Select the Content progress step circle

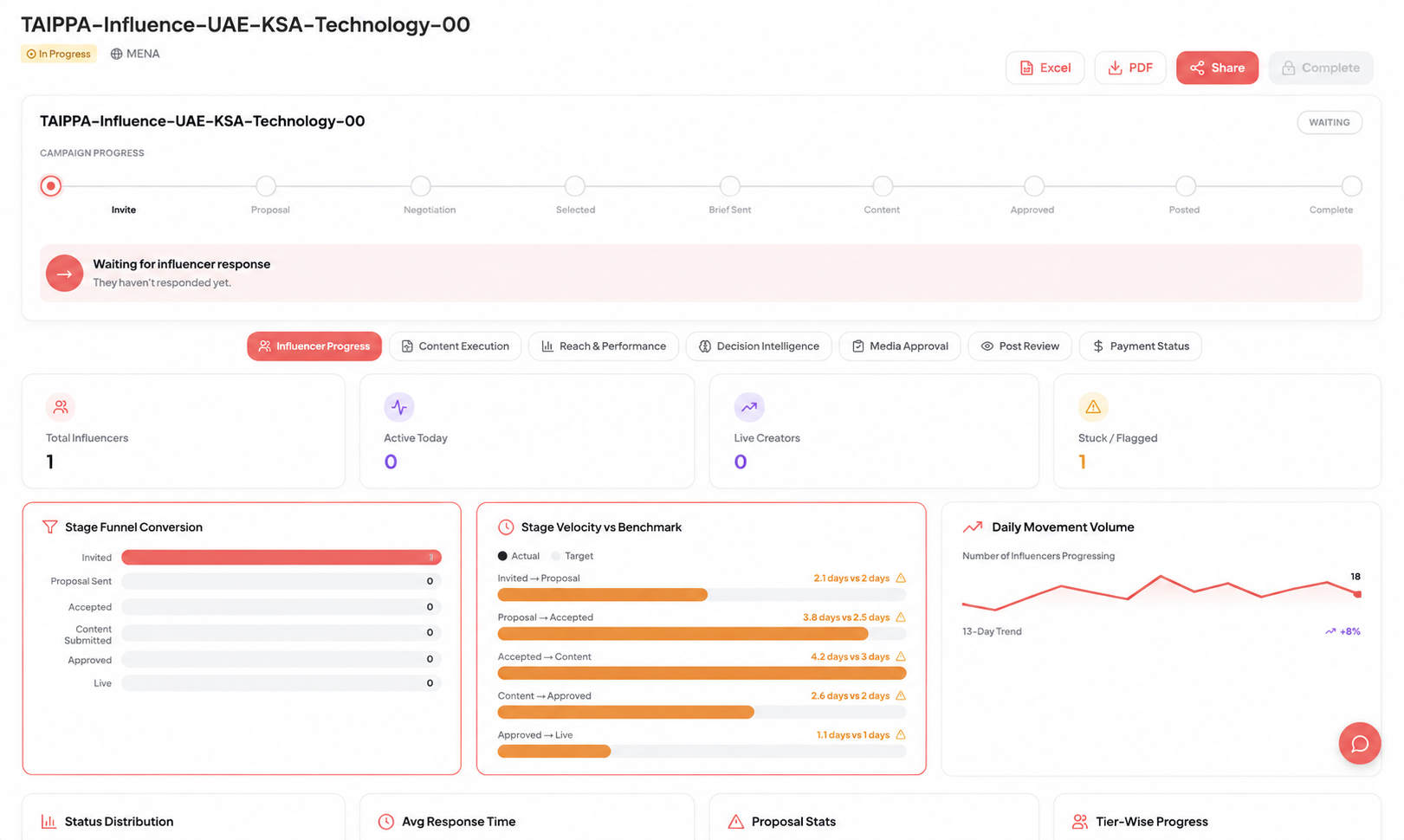(x=883, y=186)
